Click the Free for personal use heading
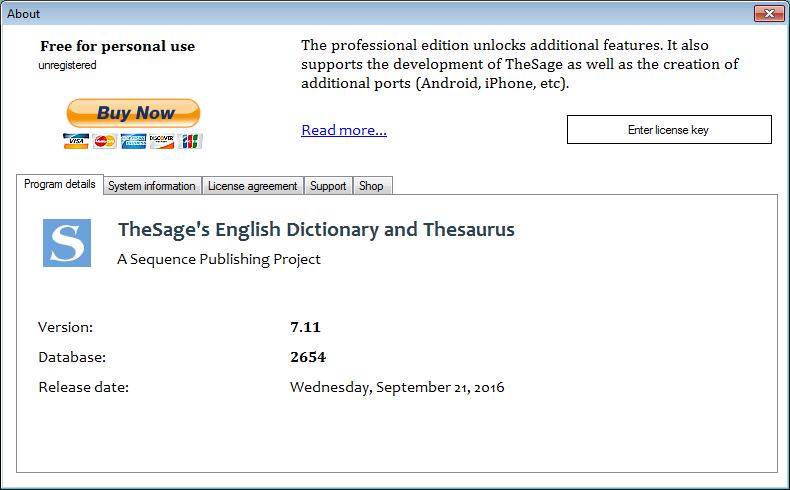Image resolution: width=790 pixels, height=490 pixels. click(x=117, y=46)
